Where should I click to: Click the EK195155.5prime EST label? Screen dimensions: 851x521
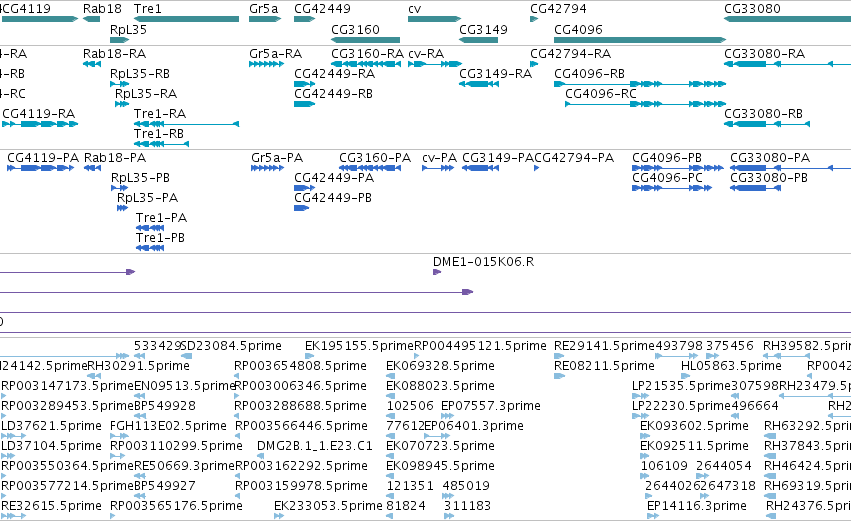coord(359,346)
